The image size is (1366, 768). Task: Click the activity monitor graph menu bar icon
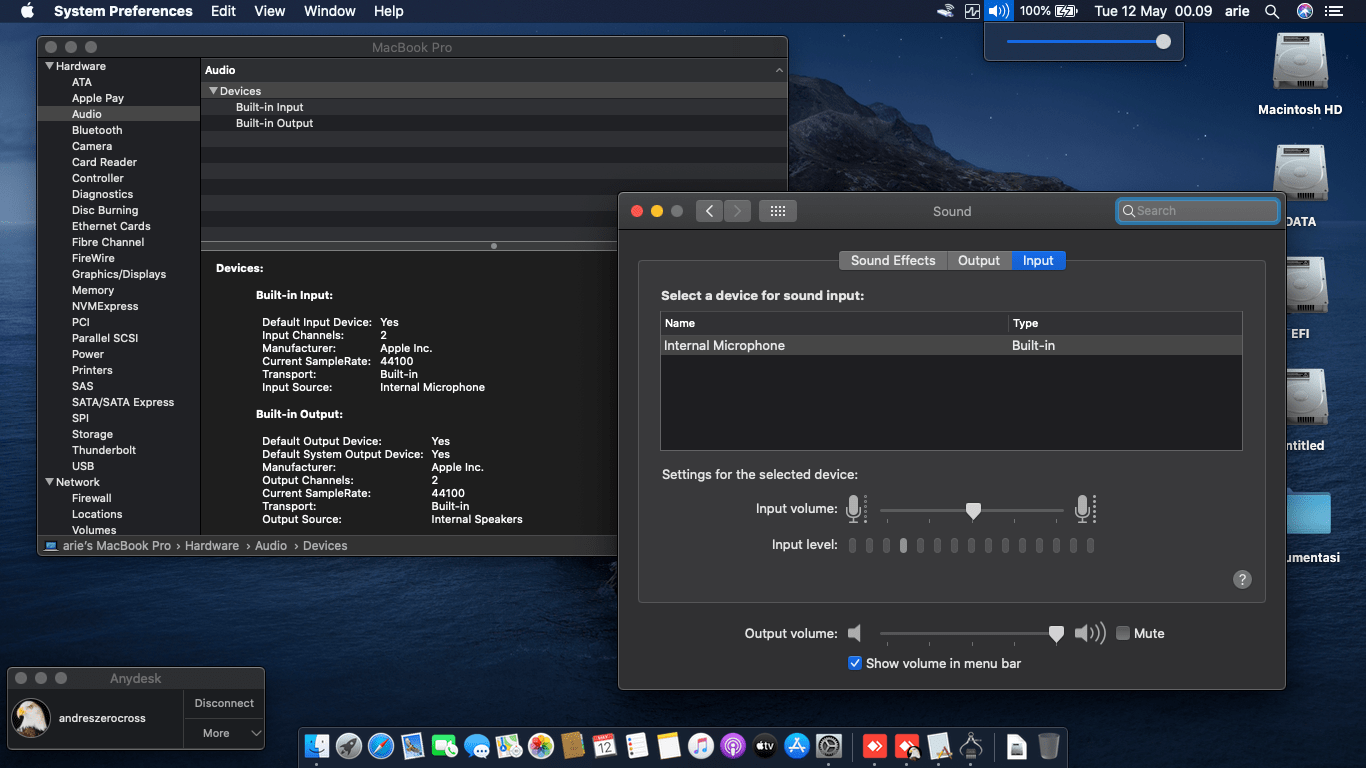click(x=973, y=11)
